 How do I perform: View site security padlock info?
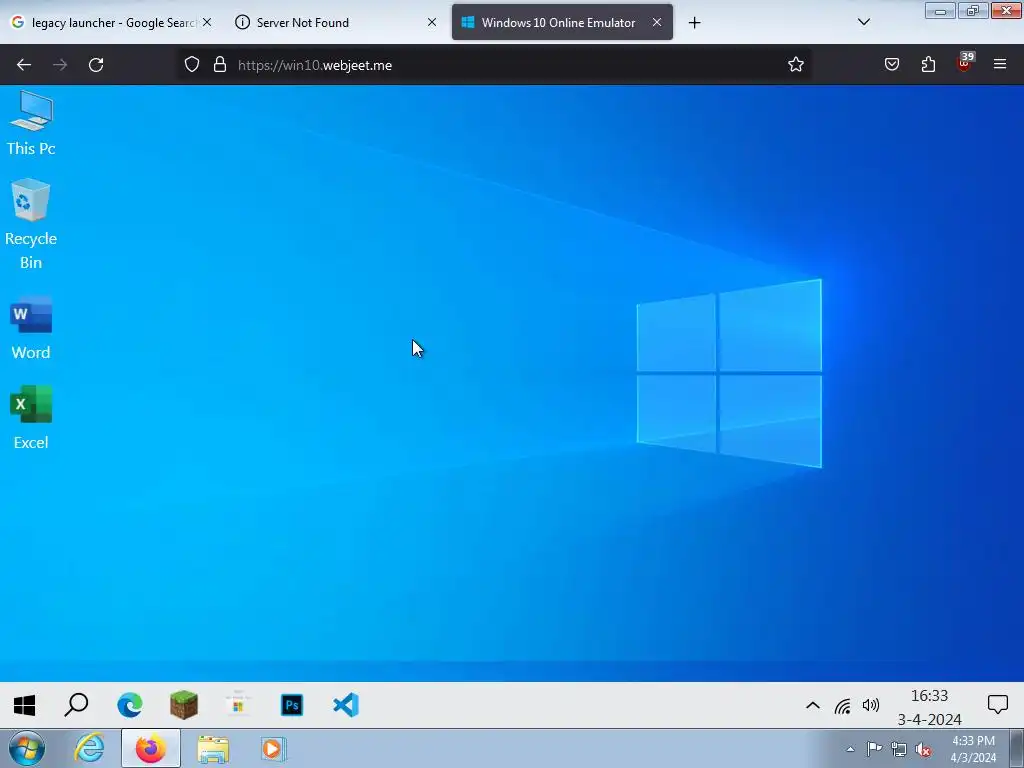pyautogui.click(x=220, y=65)
